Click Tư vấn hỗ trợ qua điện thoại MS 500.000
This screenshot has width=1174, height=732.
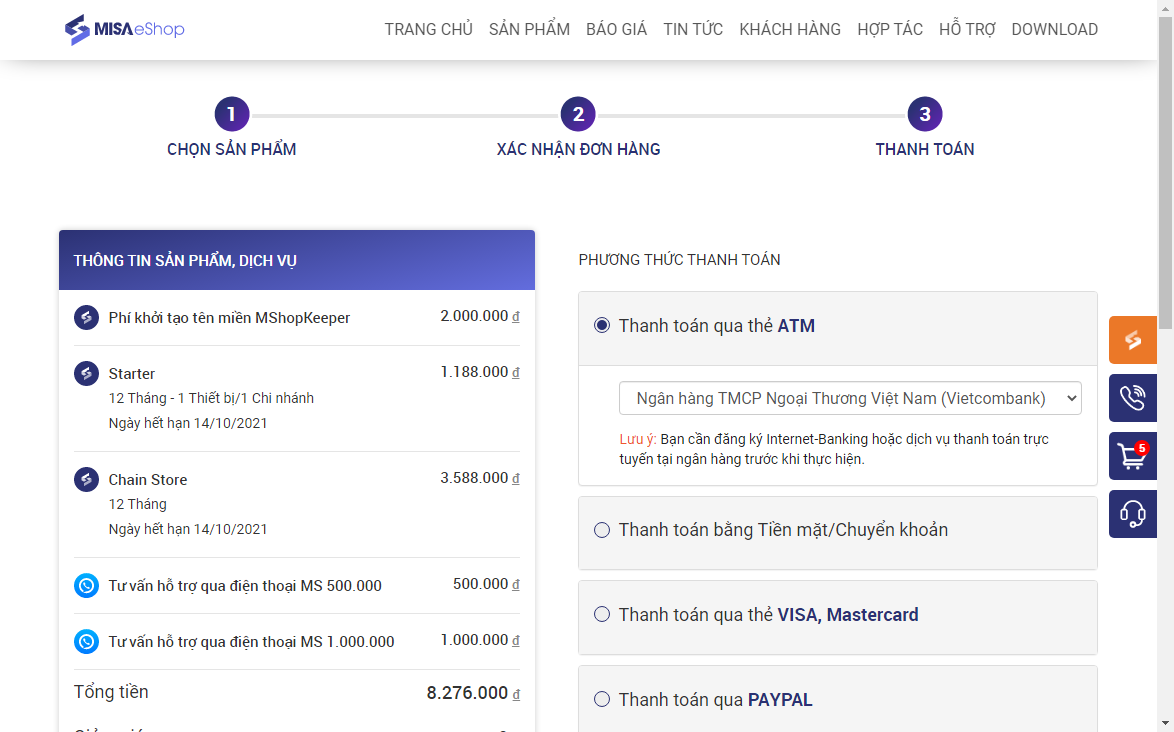pyautogui.click(x=245, y=585)
